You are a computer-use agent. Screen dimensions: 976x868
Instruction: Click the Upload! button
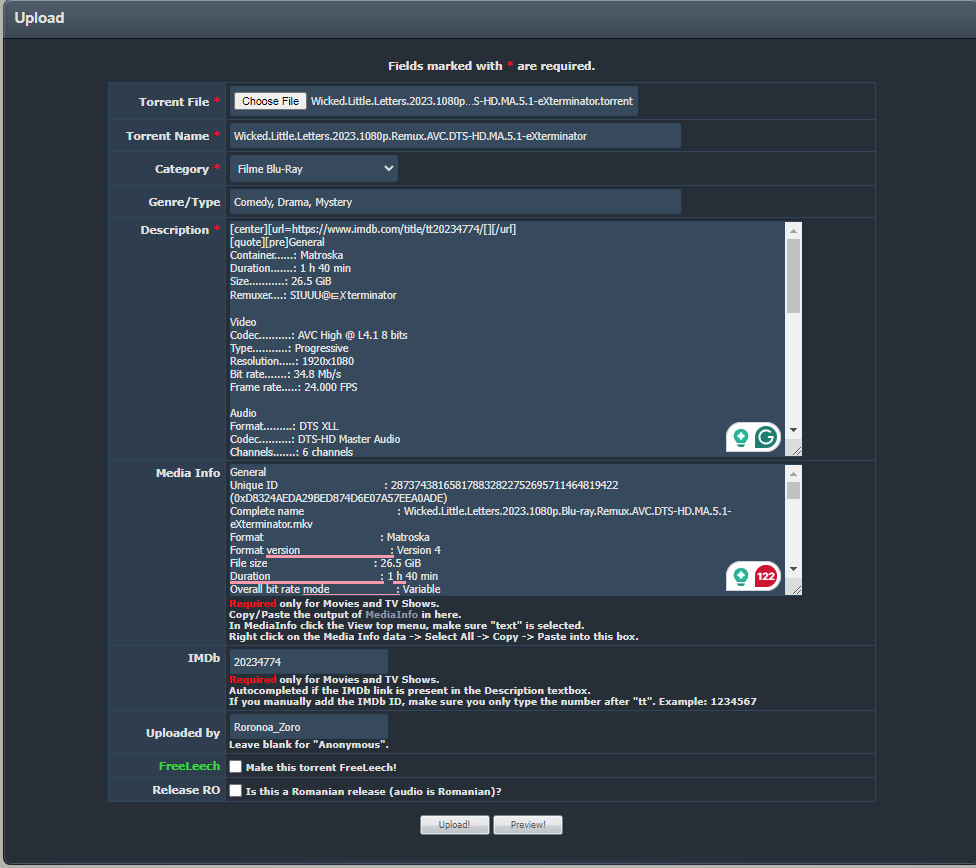[453, 825]
